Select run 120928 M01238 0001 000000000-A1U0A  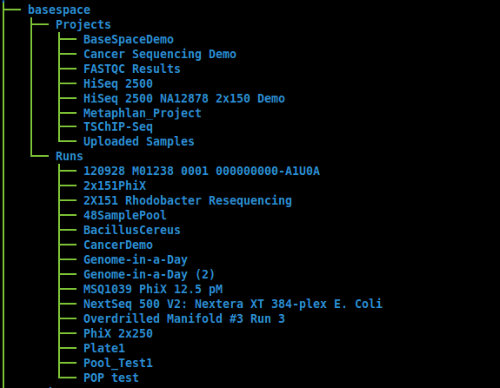point(201,171)
